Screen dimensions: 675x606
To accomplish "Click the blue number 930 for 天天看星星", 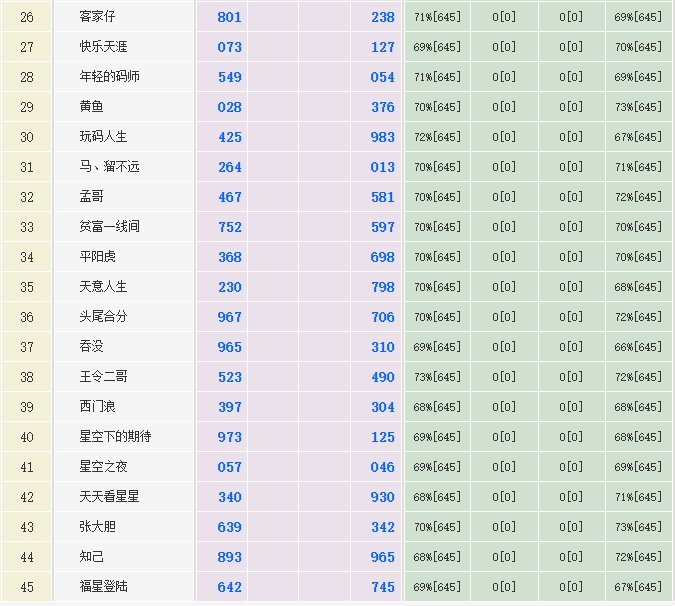I will coord(382,497).
